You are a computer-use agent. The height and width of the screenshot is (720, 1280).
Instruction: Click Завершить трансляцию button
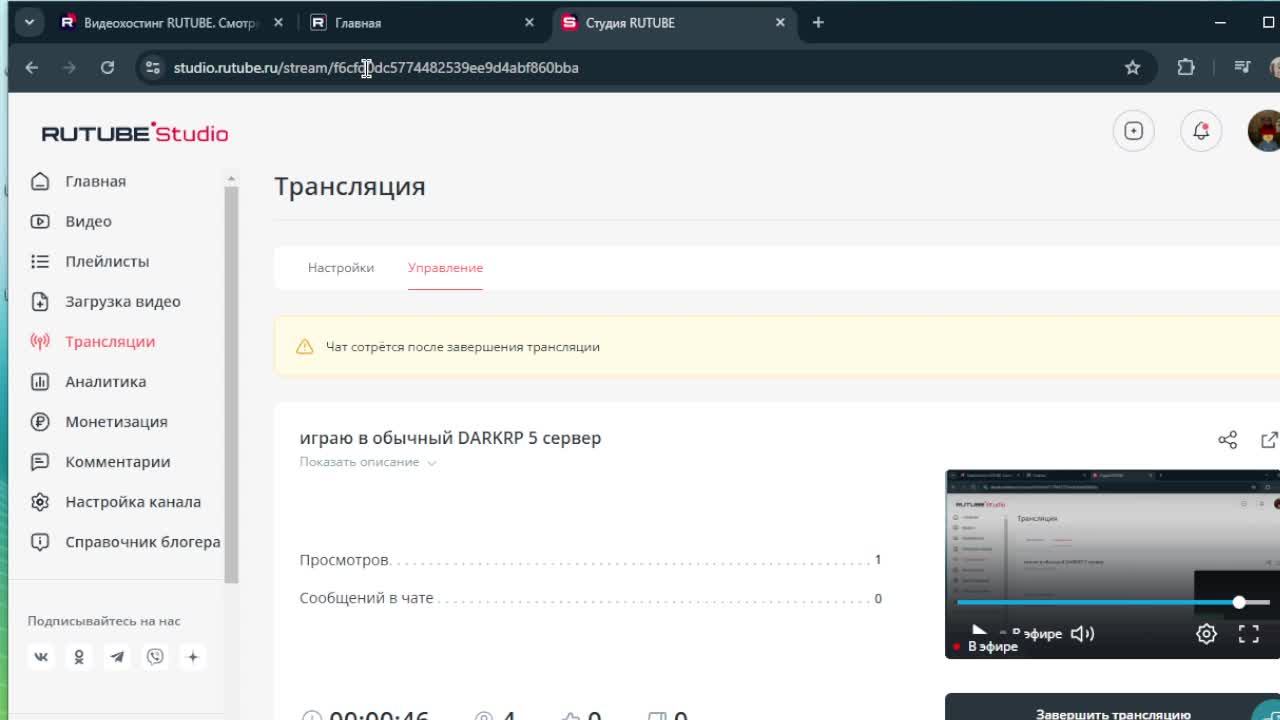tap(1112, 707)
